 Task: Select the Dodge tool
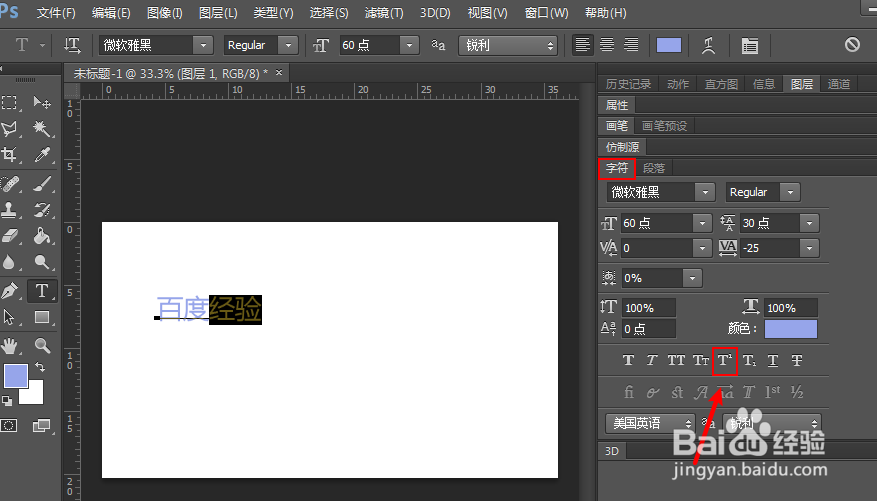point(42,262)
